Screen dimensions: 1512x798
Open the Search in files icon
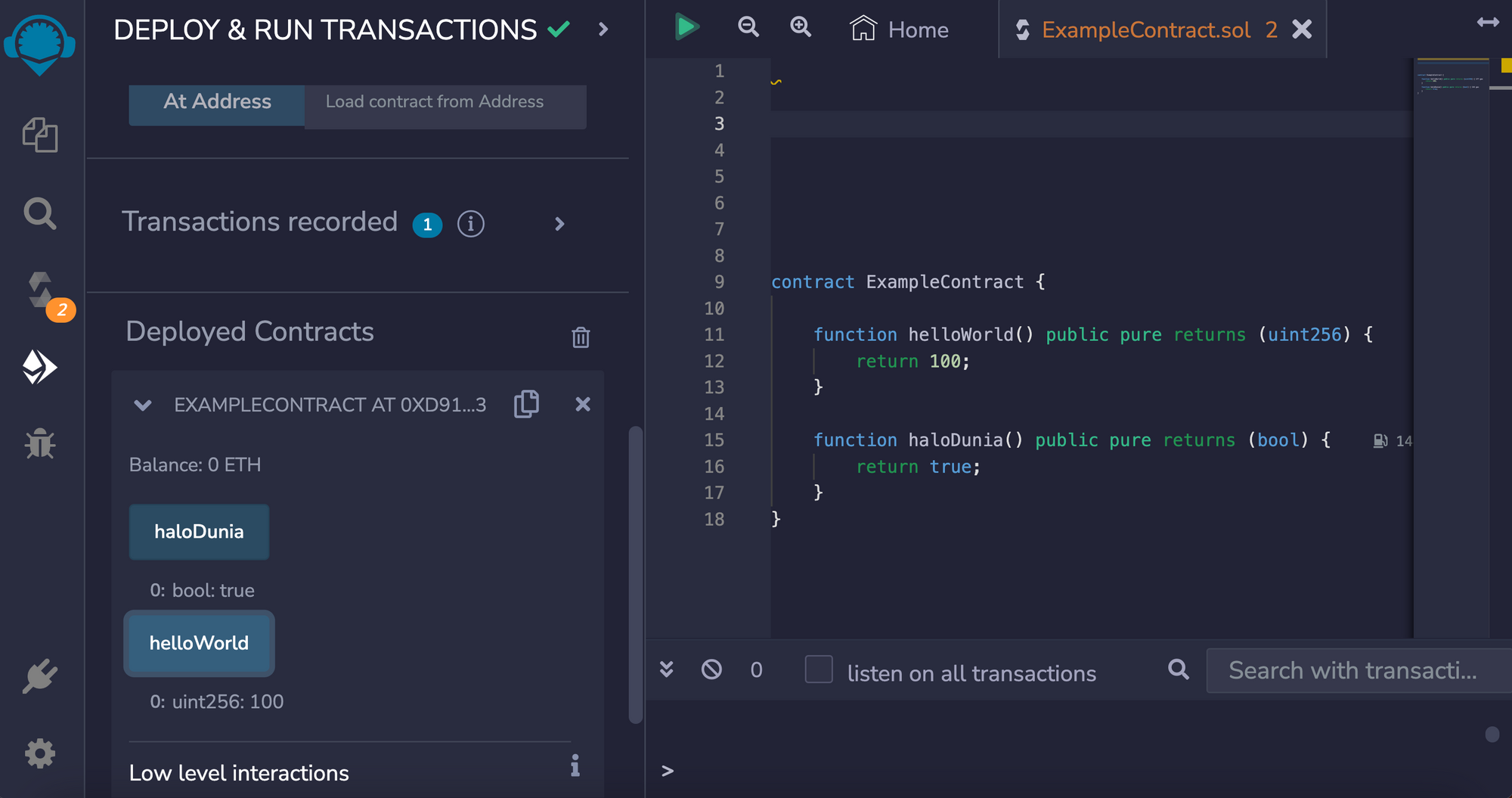40,213
